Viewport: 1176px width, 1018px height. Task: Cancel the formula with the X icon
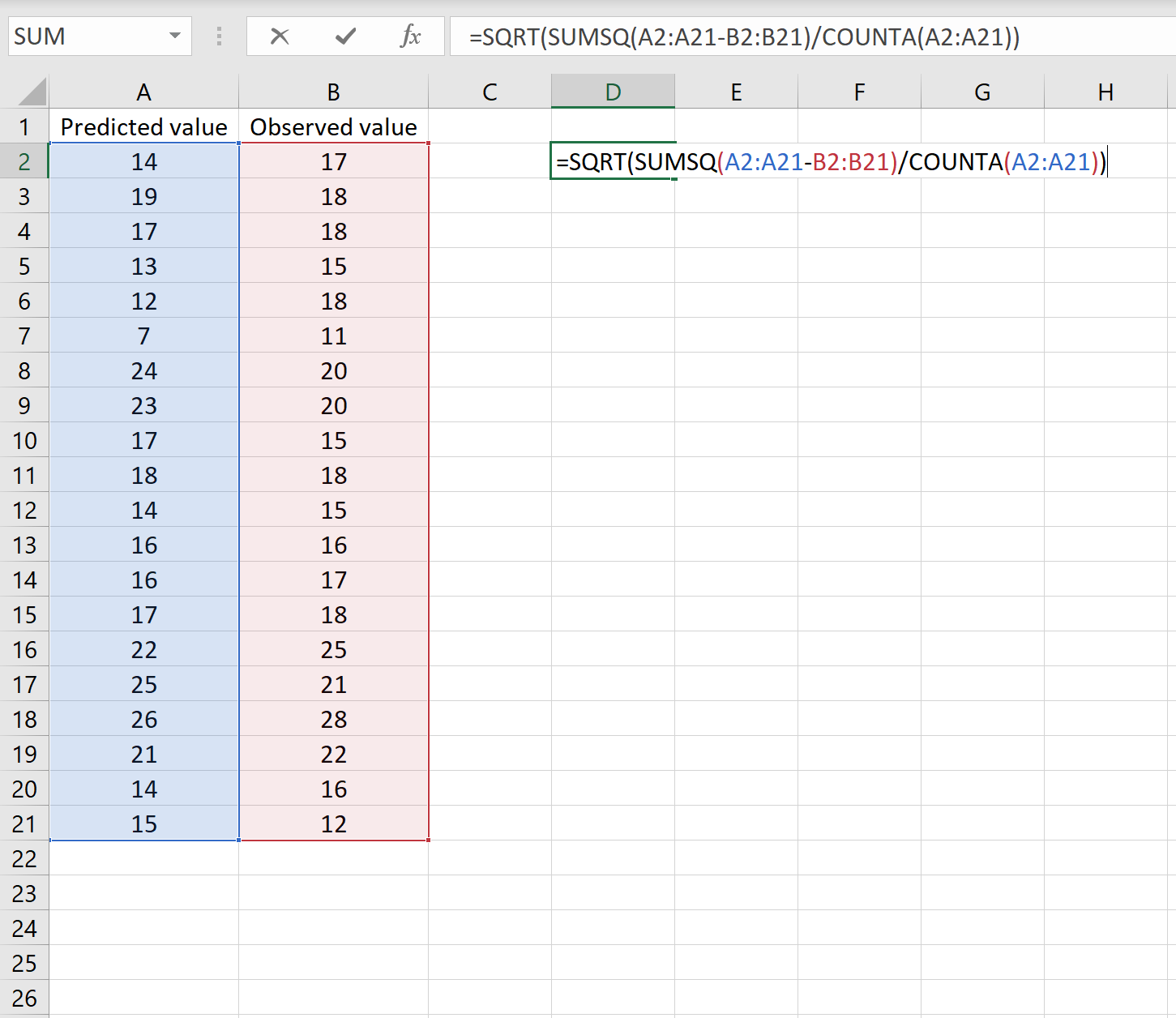pos(280,36)
